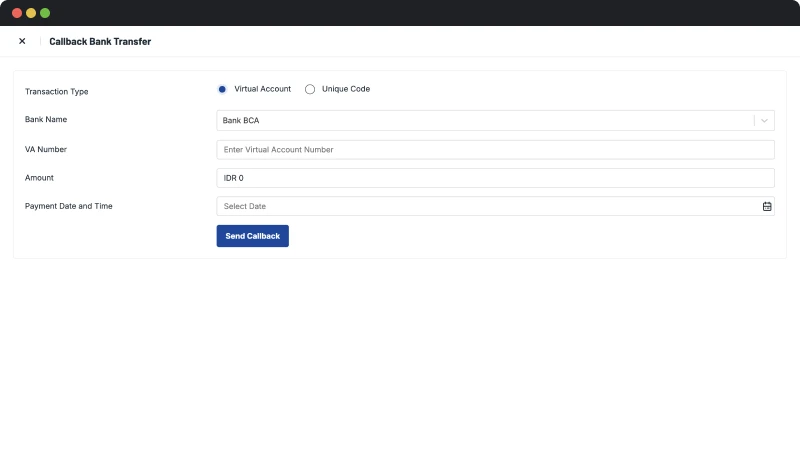Viewport: 800px width, 462px height.
Task: Click the green maximize window button
Action: click(45, 13)
